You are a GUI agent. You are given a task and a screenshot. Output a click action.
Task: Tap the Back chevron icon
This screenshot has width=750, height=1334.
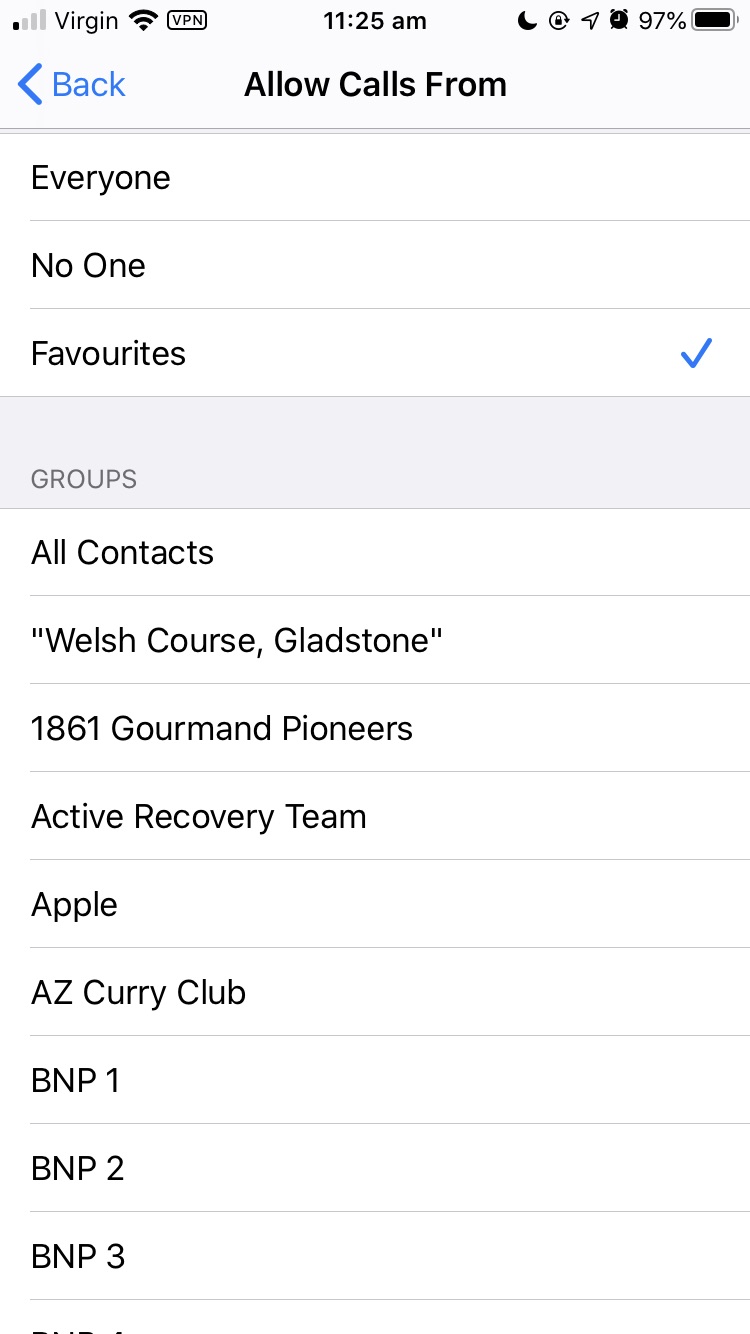30,85
